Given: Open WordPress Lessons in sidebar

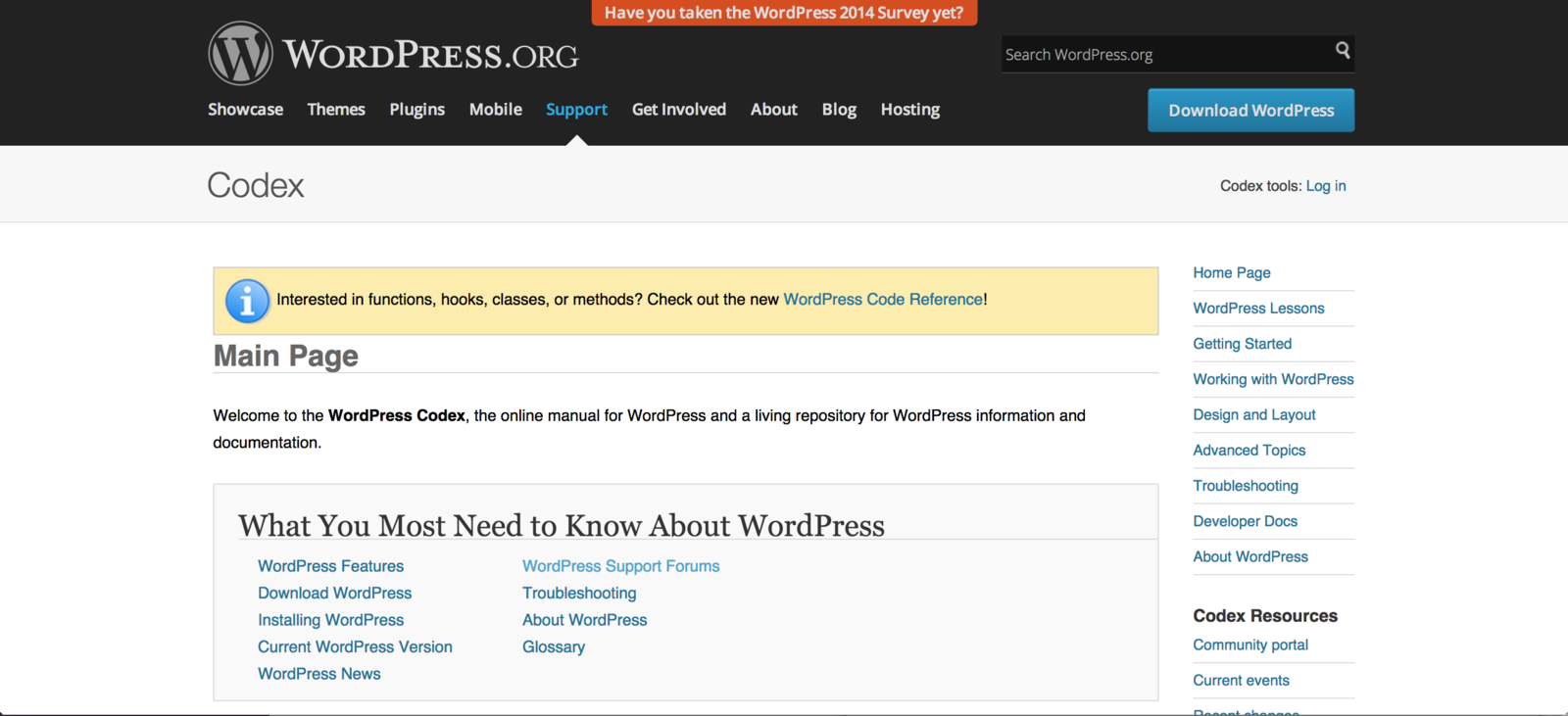Looking at the screenshot, I should coord(1258,309).
